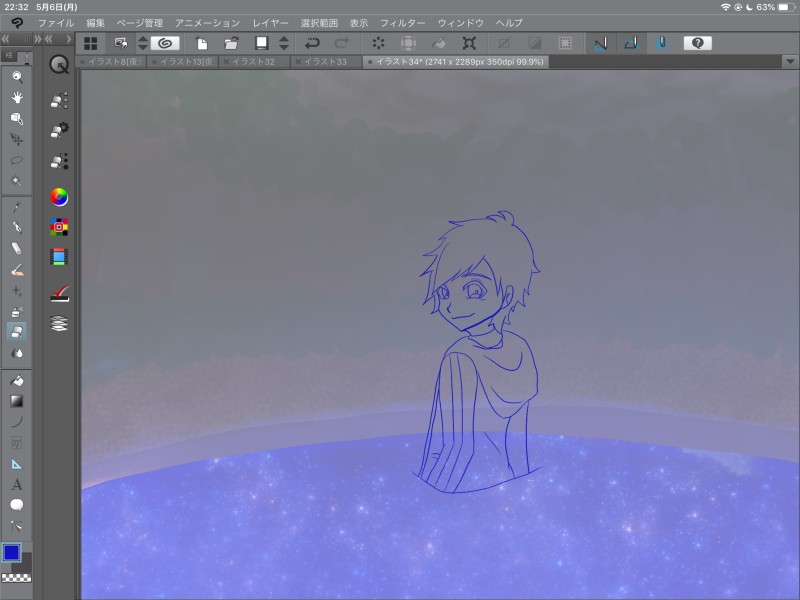The image size is (800, 600).
Task: Open the Color Set palette
Action: tap(59, 227)
